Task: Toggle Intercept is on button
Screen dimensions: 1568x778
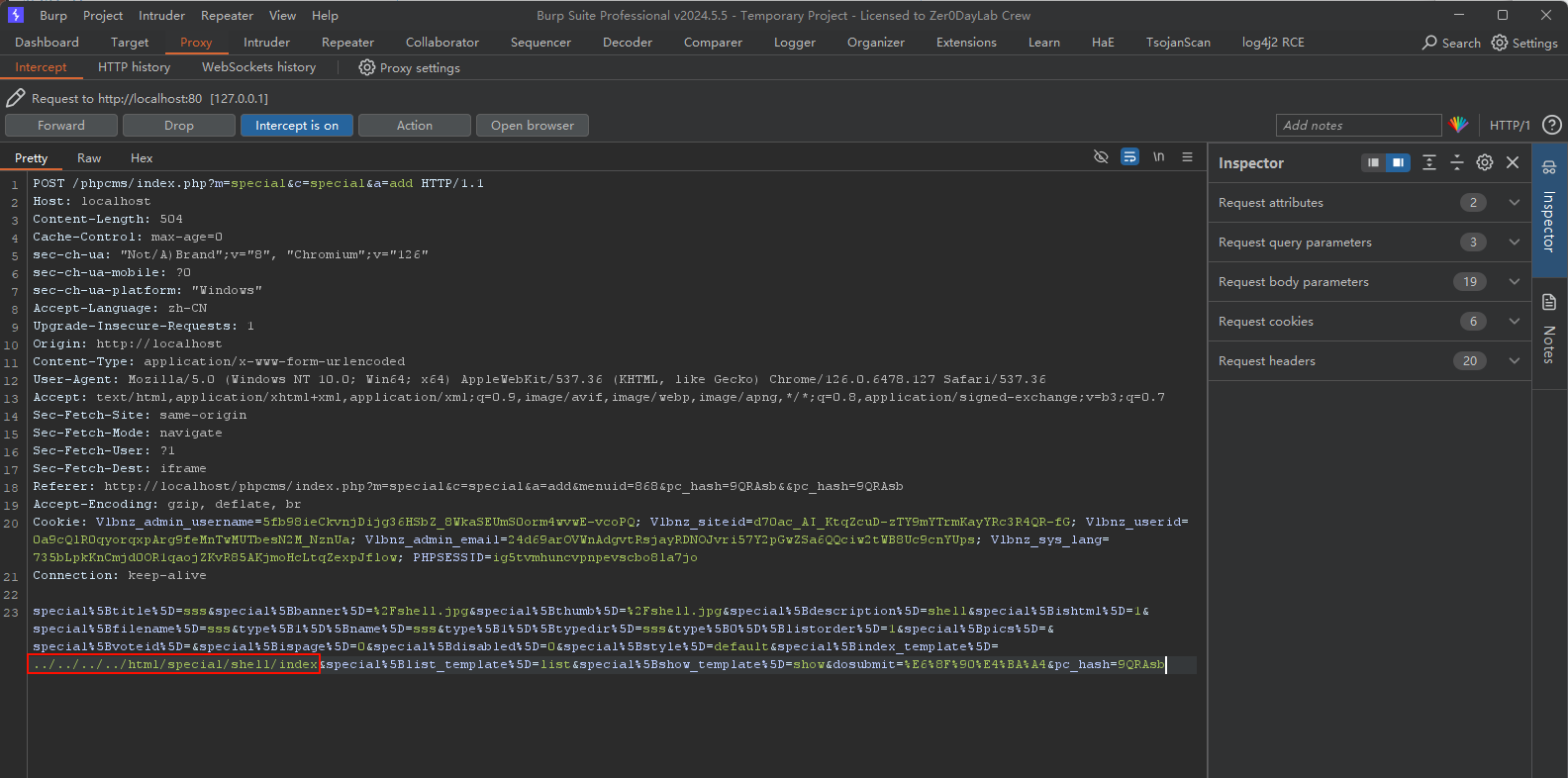Action: [297, 126]
